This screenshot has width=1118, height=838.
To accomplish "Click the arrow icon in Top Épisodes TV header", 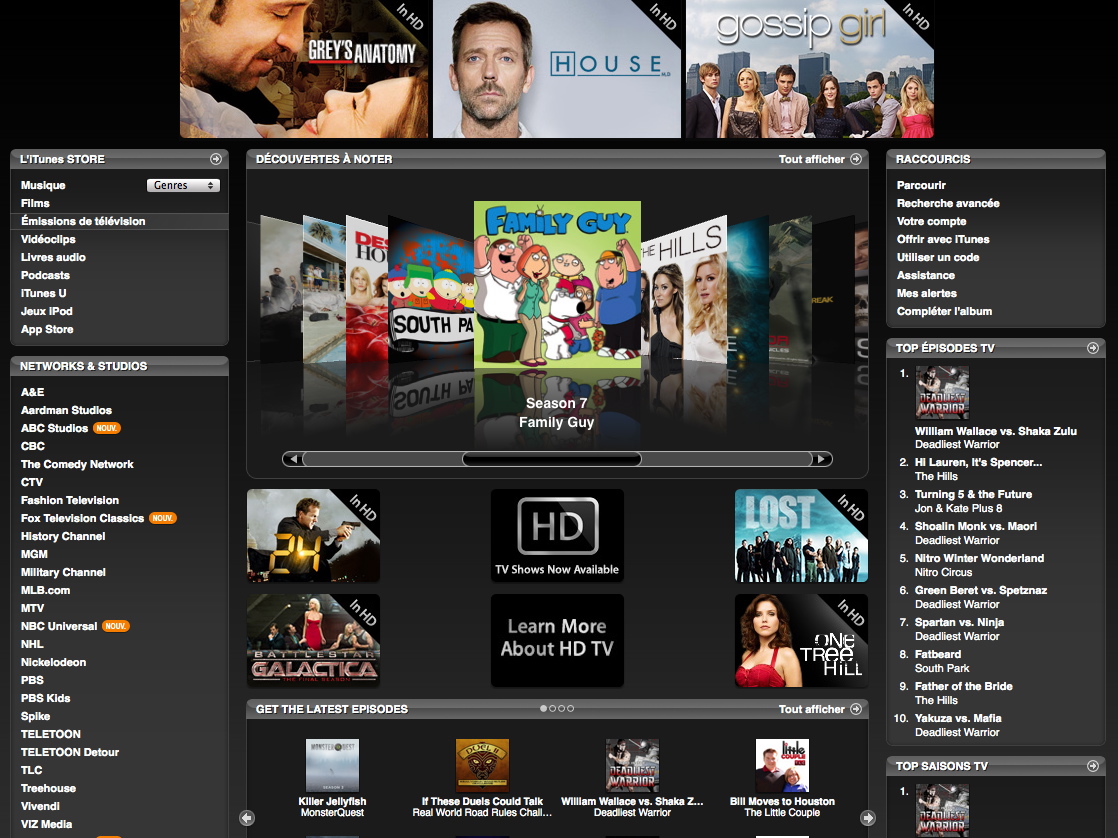I will [1092, 348].
